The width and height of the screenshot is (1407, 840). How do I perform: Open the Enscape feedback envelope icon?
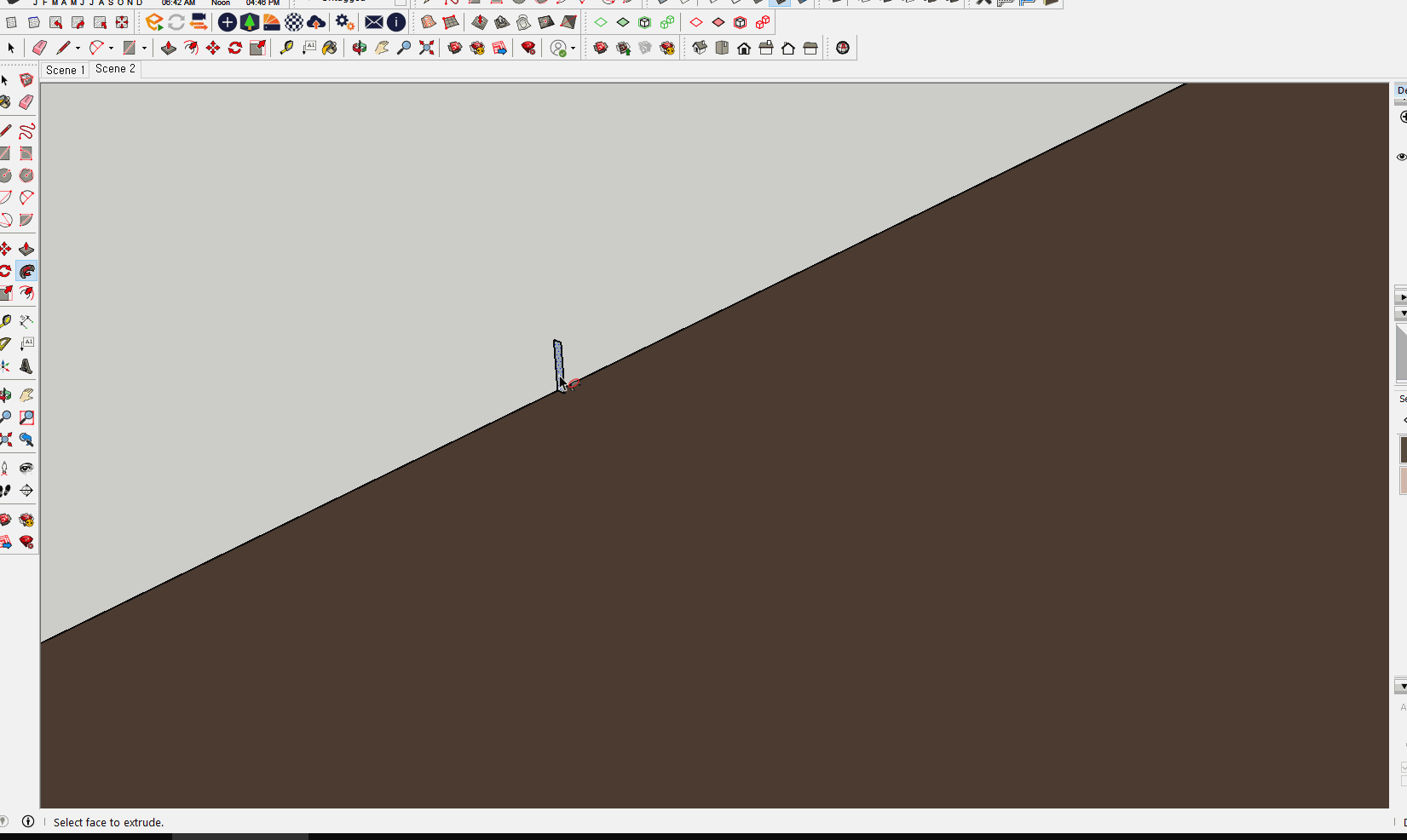[x=374, y=22]
